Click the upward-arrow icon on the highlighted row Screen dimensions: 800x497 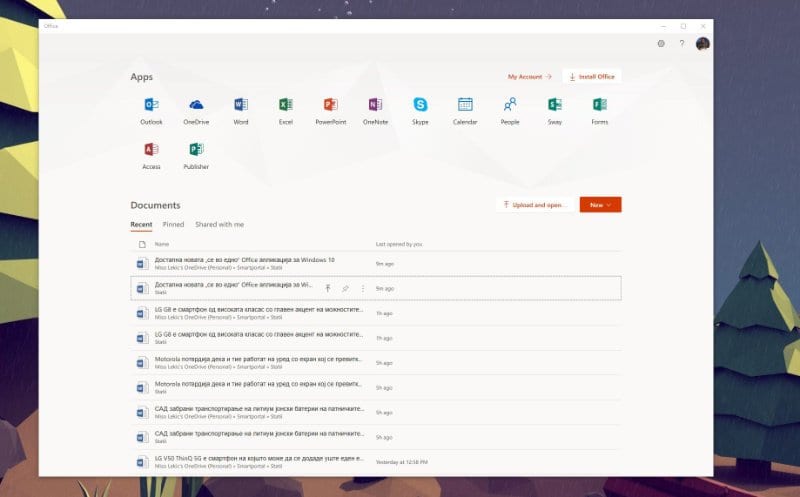328,288
